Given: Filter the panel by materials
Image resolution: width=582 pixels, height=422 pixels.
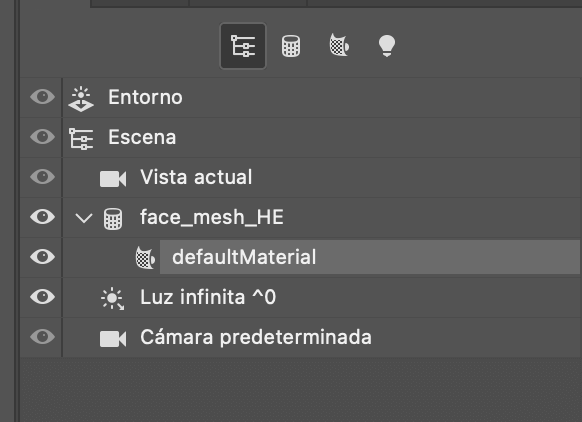Looking at the screenshot, I should [339, 45].
